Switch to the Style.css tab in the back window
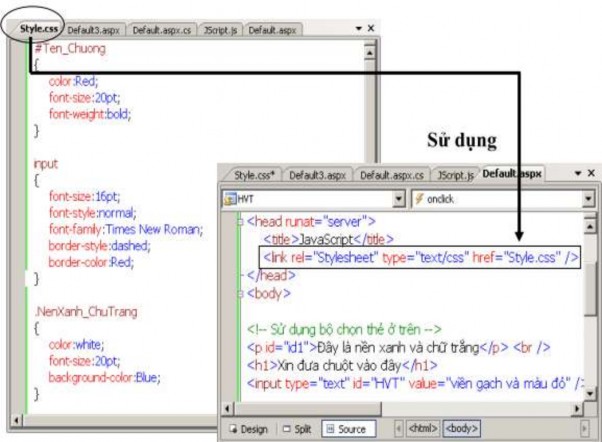602x442 pixels. [38, 28]
